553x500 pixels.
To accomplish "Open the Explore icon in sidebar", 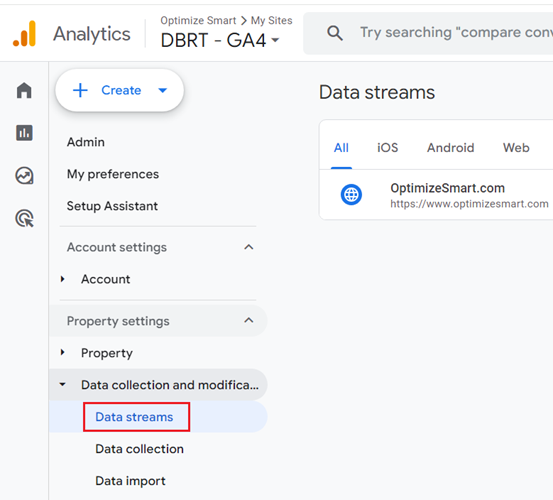I will [24, 175].
